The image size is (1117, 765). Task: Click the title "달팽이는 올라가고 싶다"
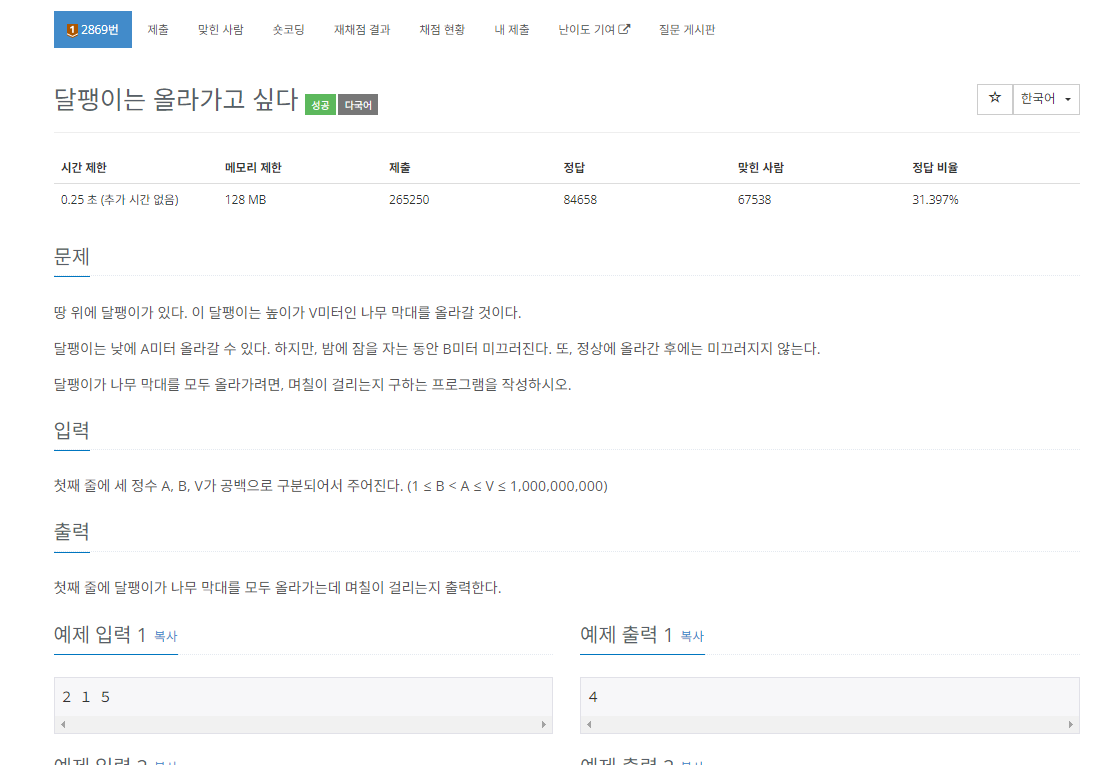(176, 99)
